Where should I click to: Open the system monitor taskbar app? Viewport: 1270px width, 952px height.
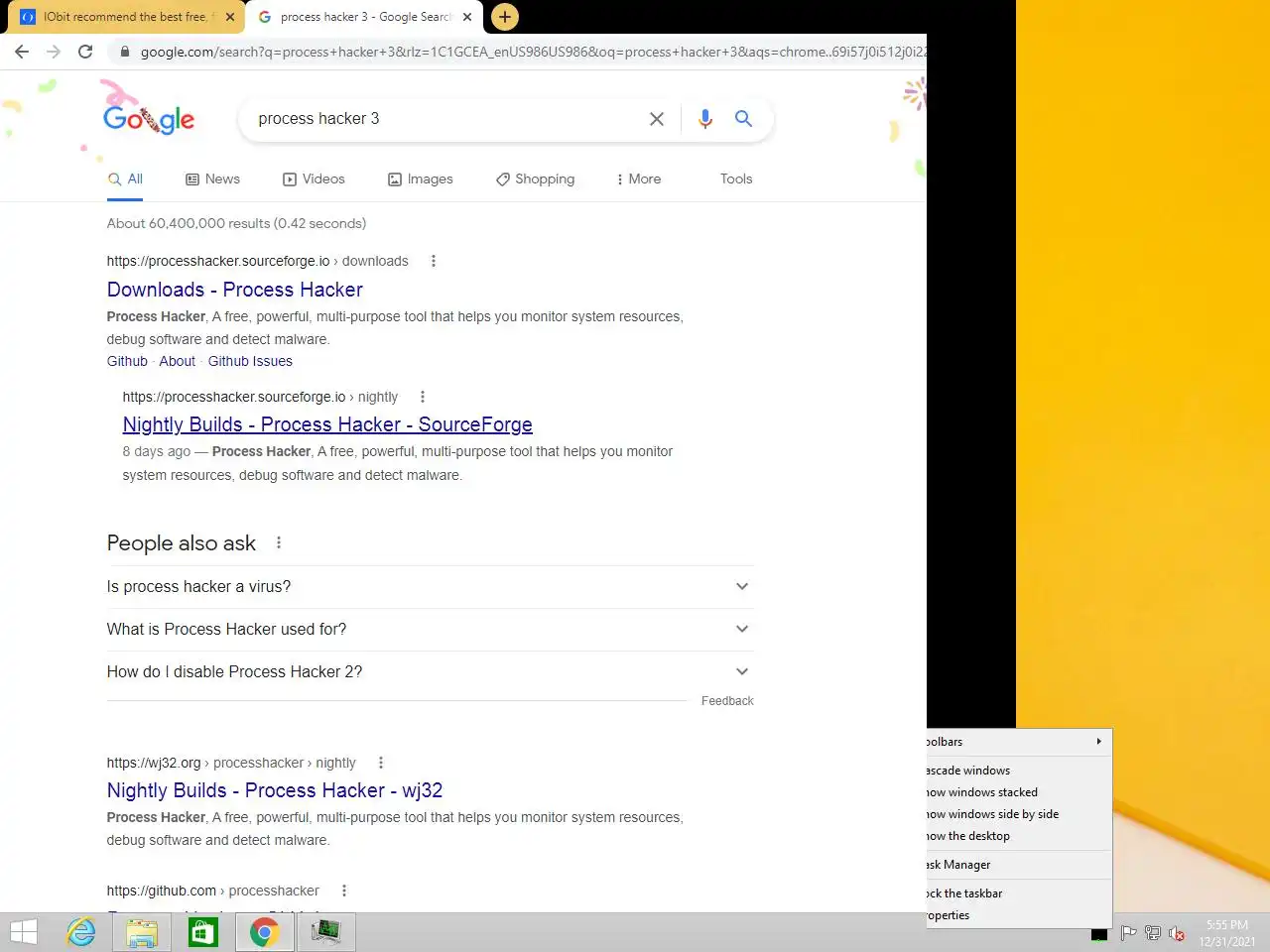(x=325, y=932)
